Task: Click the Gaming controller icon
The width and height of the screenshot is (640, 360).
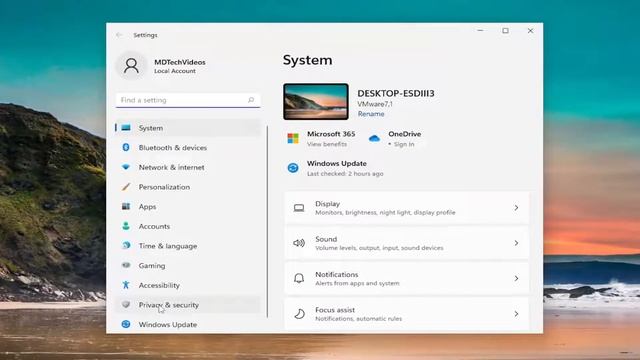Action: pos(126,265)
